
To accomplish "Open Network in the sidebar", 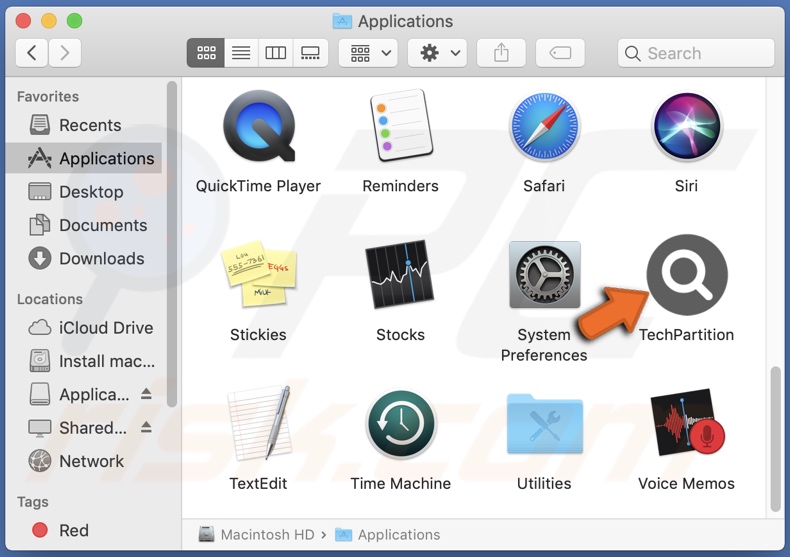I will pos(84,461).
